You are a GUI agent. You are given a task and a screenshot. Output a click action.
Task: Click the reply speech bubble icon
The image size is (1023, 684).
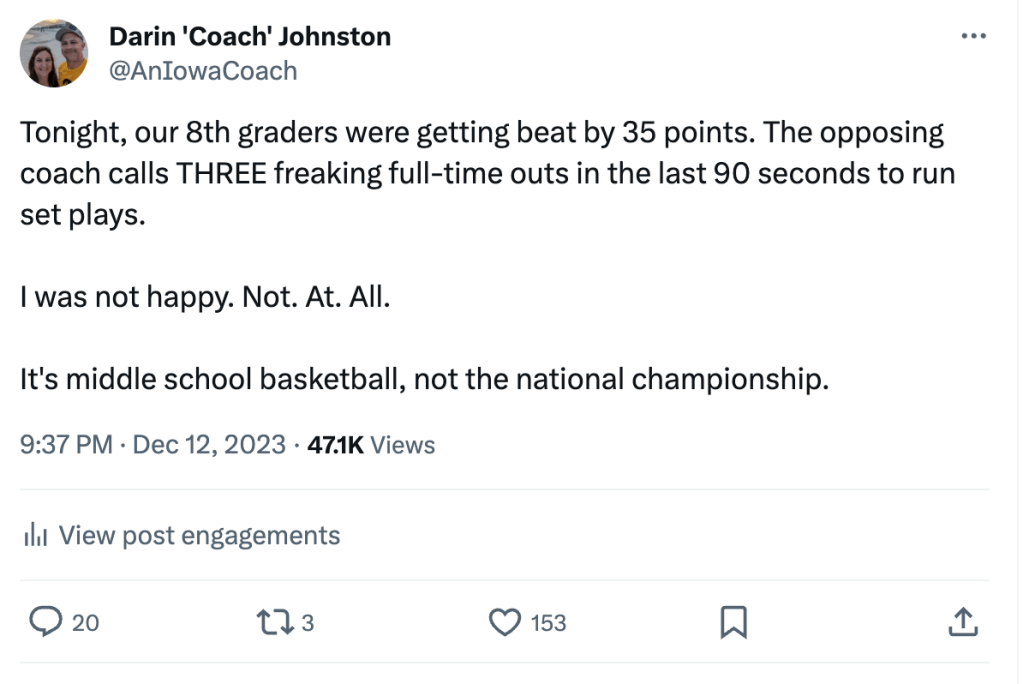43,622
